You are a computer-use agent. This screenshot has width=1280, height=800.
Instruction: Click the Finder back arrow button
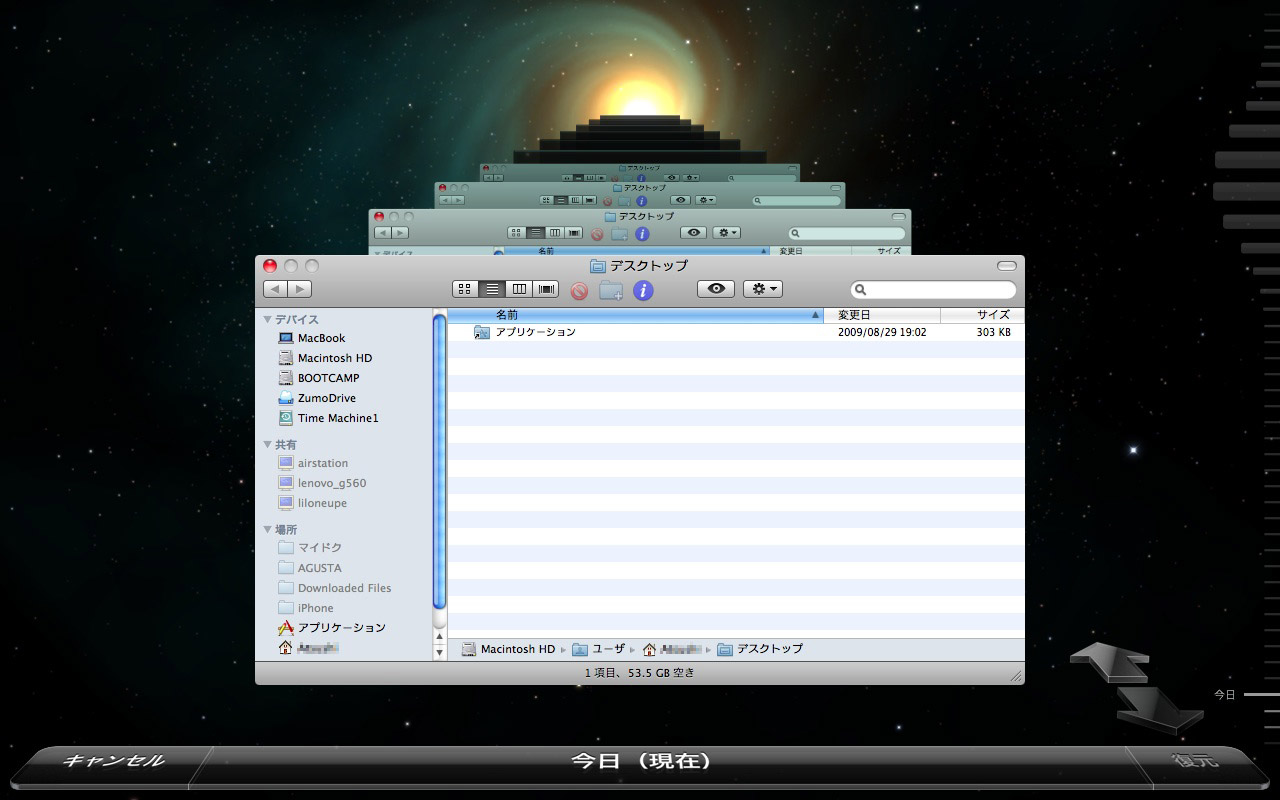(275, 289)
